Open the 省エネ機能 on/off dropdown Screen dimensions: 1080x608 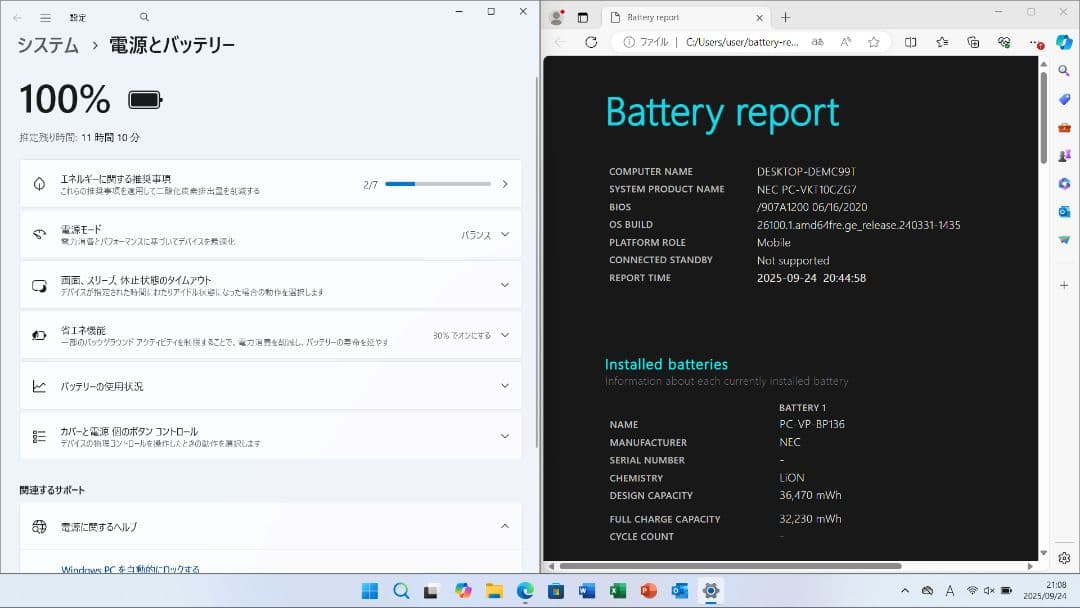[x=505, y=335]
